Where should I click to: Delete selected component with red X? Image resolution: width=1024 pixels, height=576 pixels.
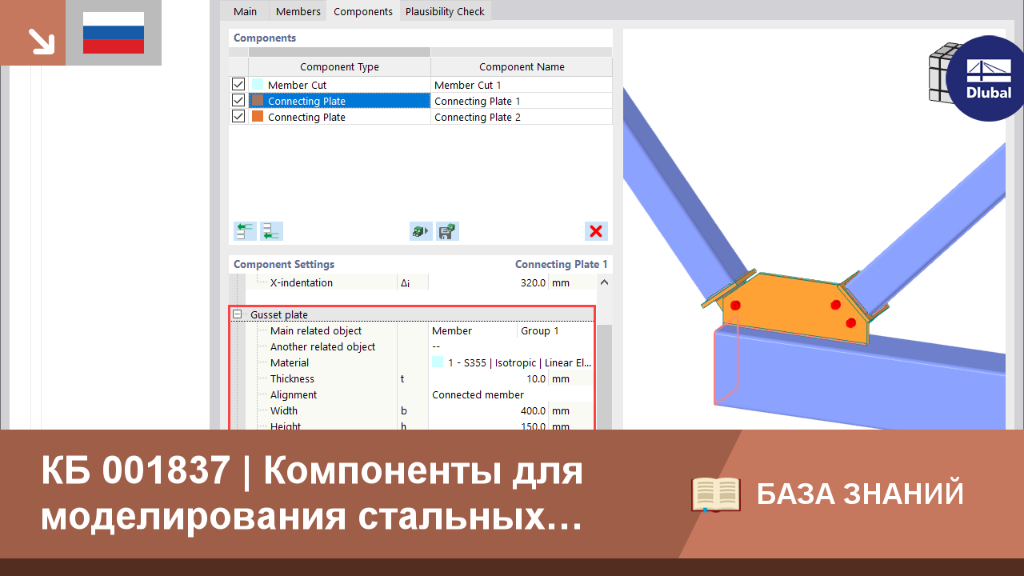tap(596, 231)
